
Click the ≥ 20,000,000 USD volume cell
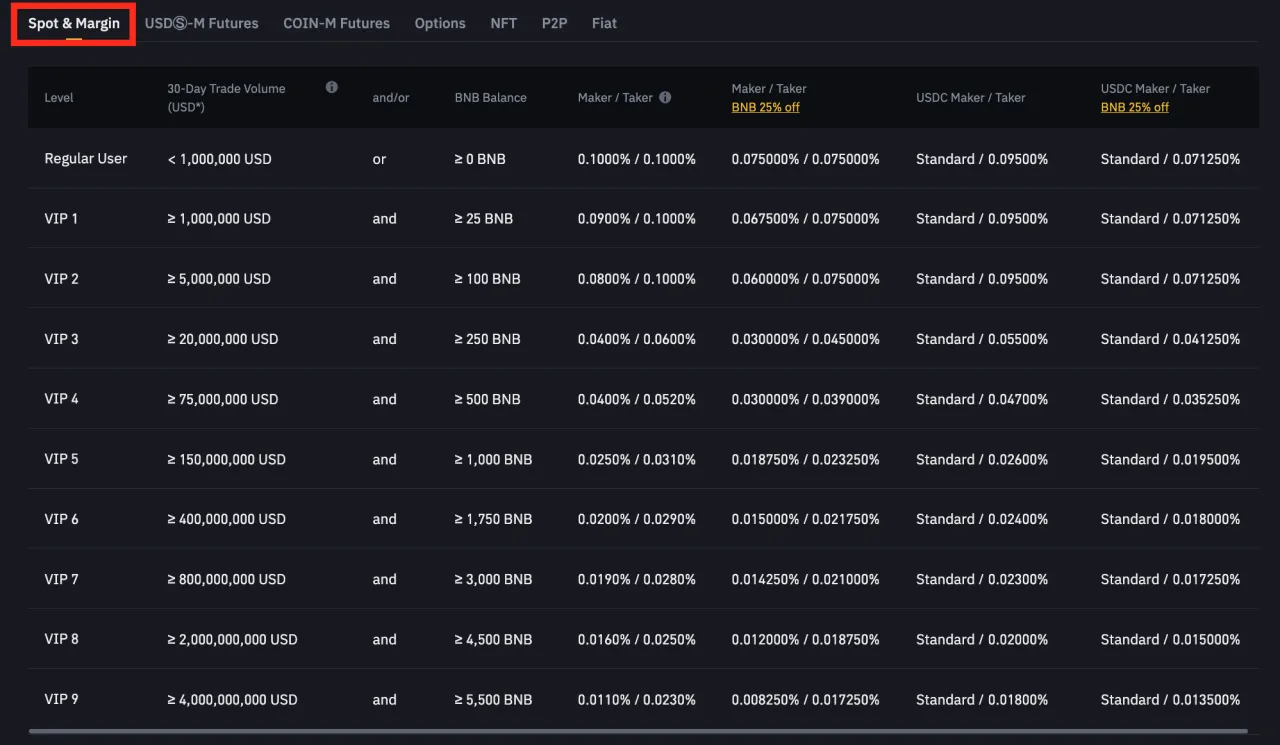click(223, 339)
